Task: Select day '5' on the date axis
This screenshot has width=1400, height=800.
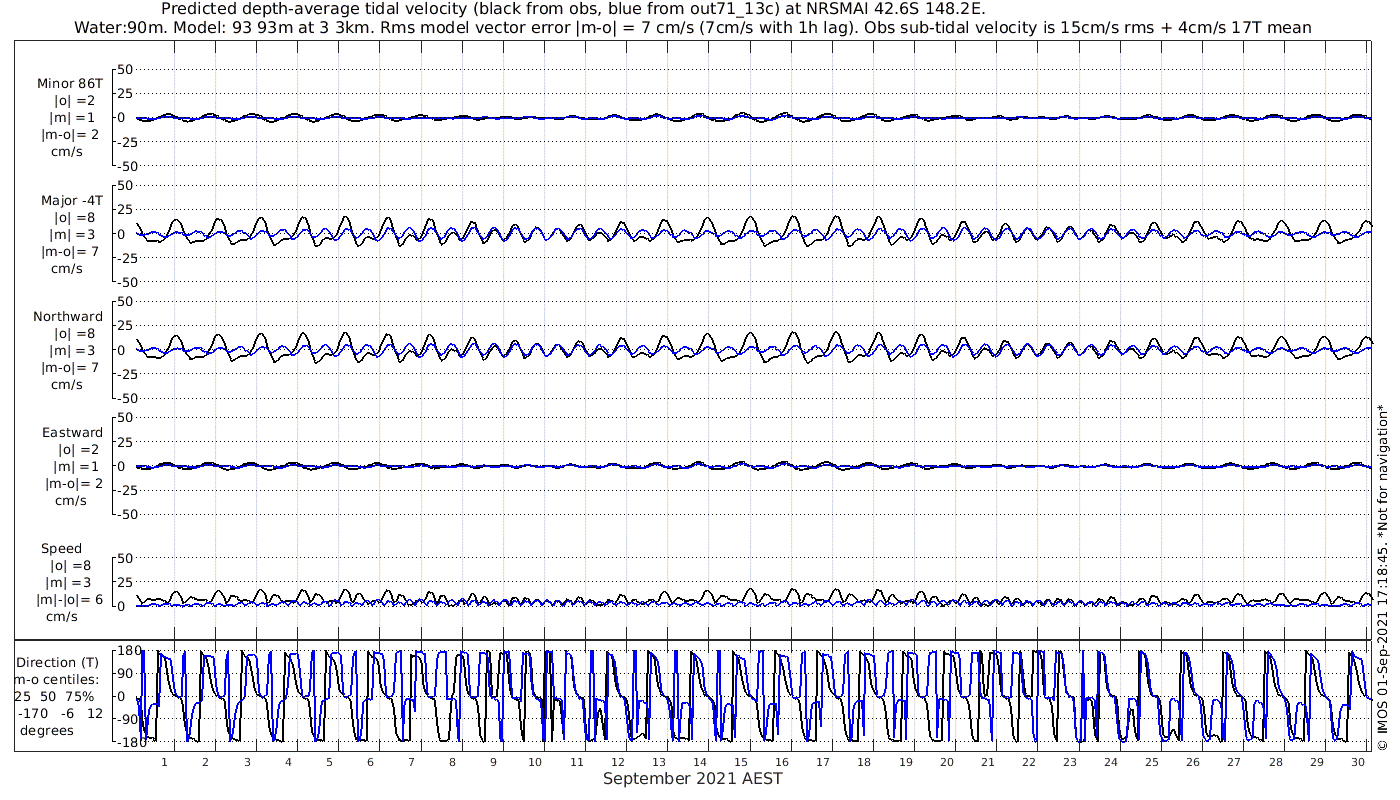Action: coord(329,762)
